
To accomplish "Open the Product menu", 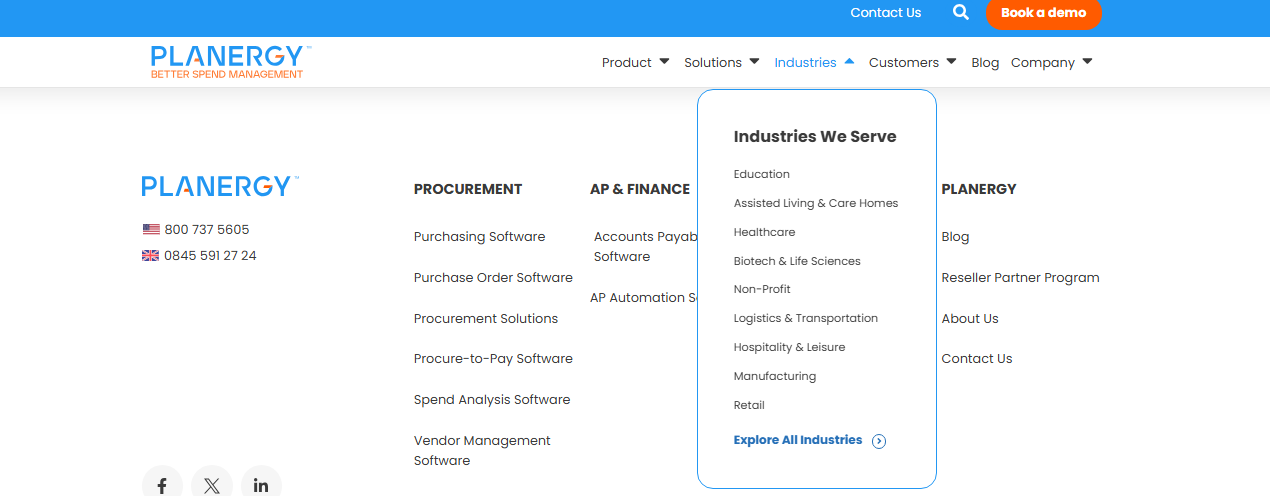I will pyautogui.click(x=627, y=62).
